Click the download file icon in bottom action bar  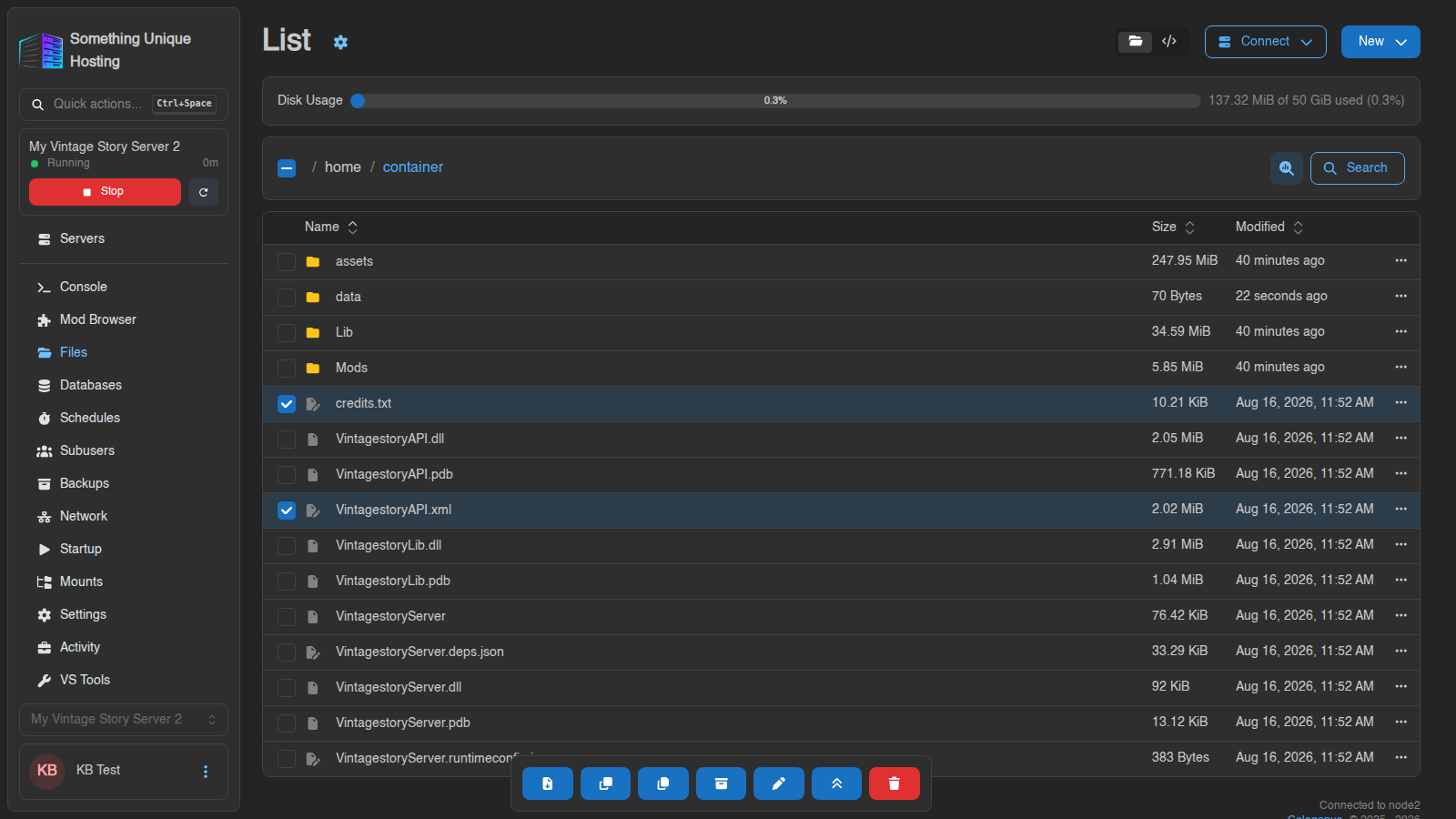[x=548, y=784]
